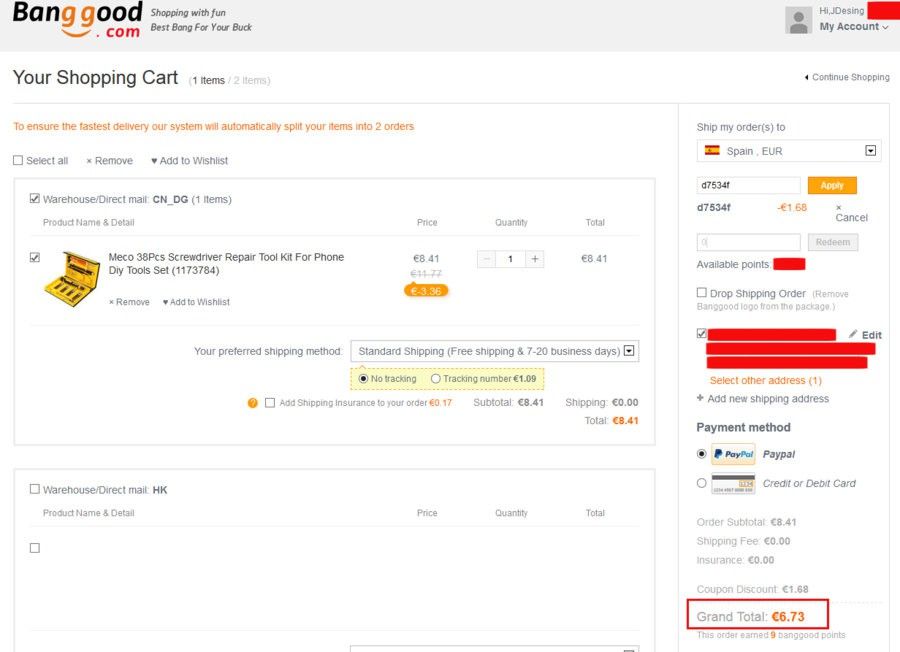Click the Coupon Discount €1.68 line
The image size is (900, 652).
752,589
